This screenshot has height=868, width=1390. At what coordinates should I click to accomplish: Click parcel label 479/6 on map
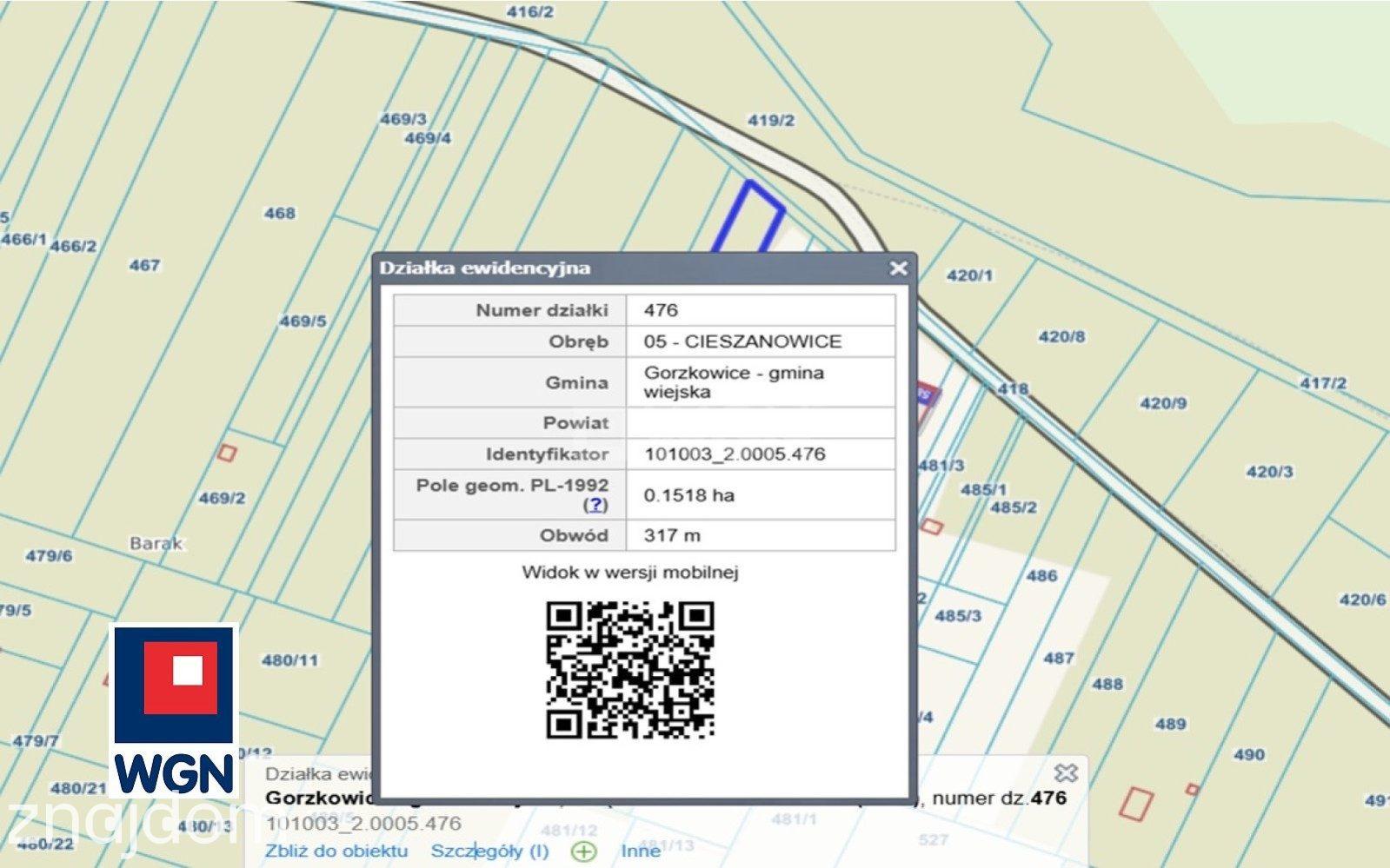tap(49, 555)
